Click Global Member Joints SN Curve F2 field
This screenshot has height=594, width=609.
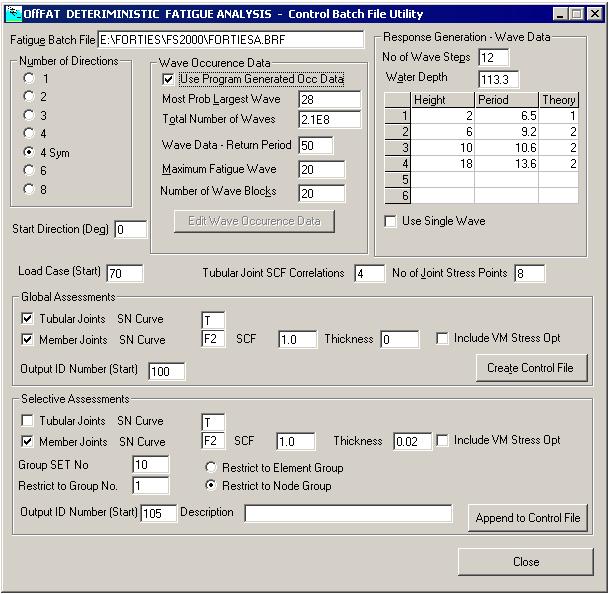(213, 339)
